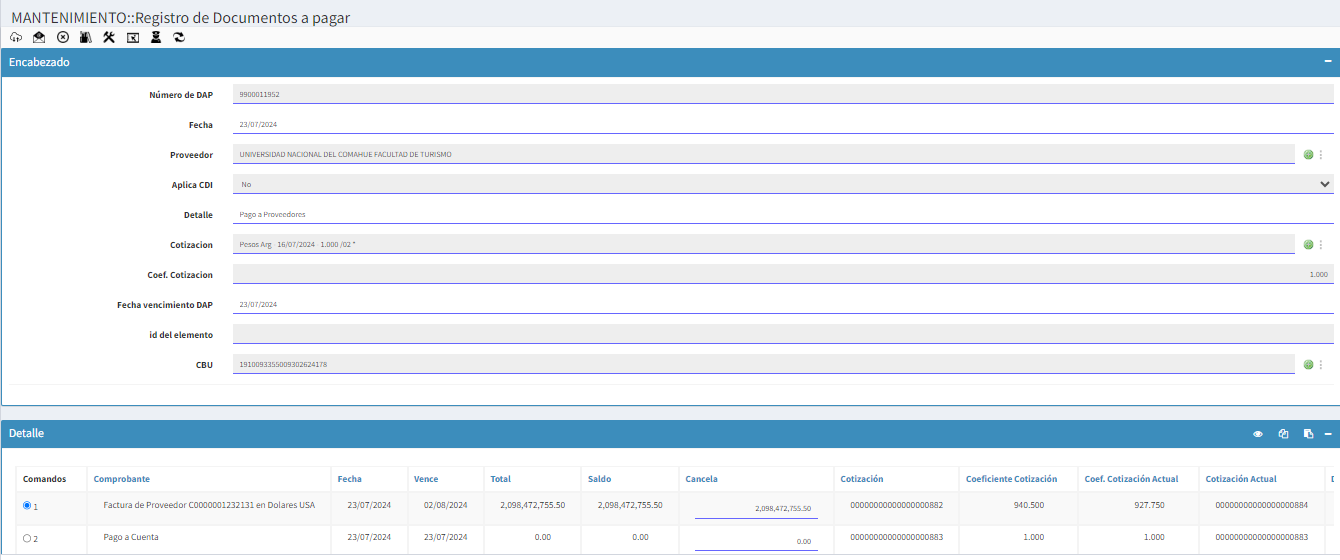Click the Fecha vencimiento DAP field
Screen dimensions: 1340x560
783,304
